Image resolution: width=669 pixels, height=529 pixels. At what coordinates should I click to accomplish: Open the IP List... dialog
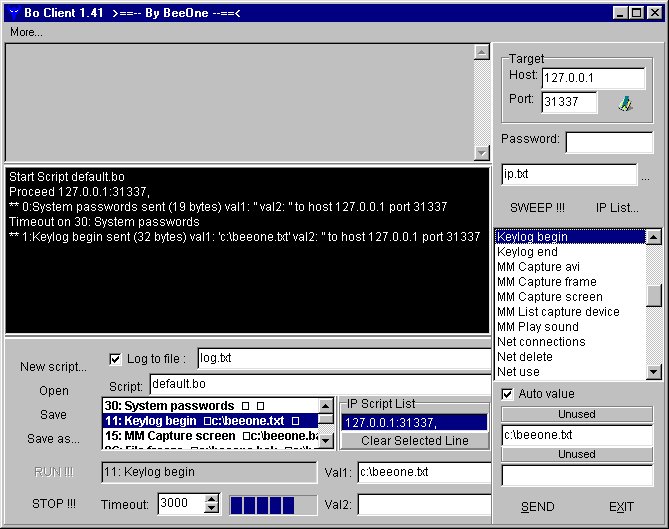tap(617, 208)
